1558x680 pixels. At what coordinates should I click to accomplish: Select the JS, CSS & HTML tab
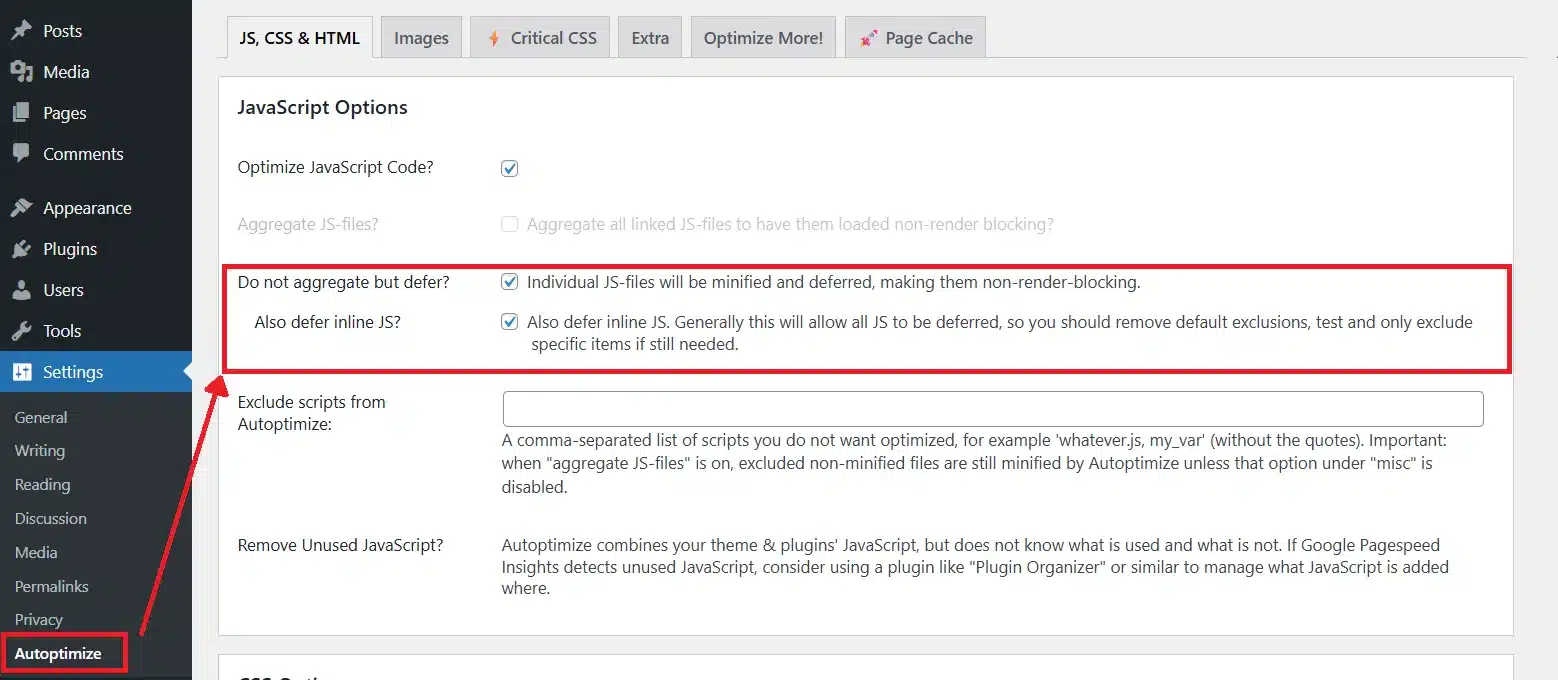(x=299, y=38)
